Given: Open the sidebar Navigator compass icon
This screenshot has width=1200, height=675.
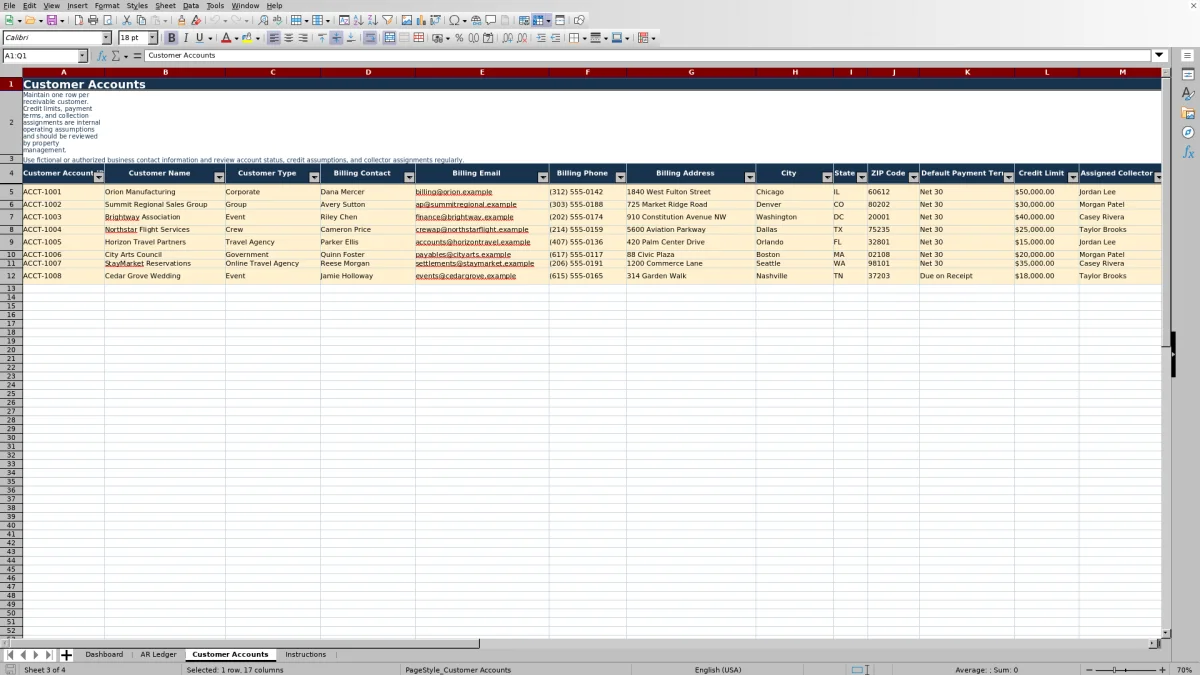Looking at the screenshot, I should click(x=1188, y=132).
